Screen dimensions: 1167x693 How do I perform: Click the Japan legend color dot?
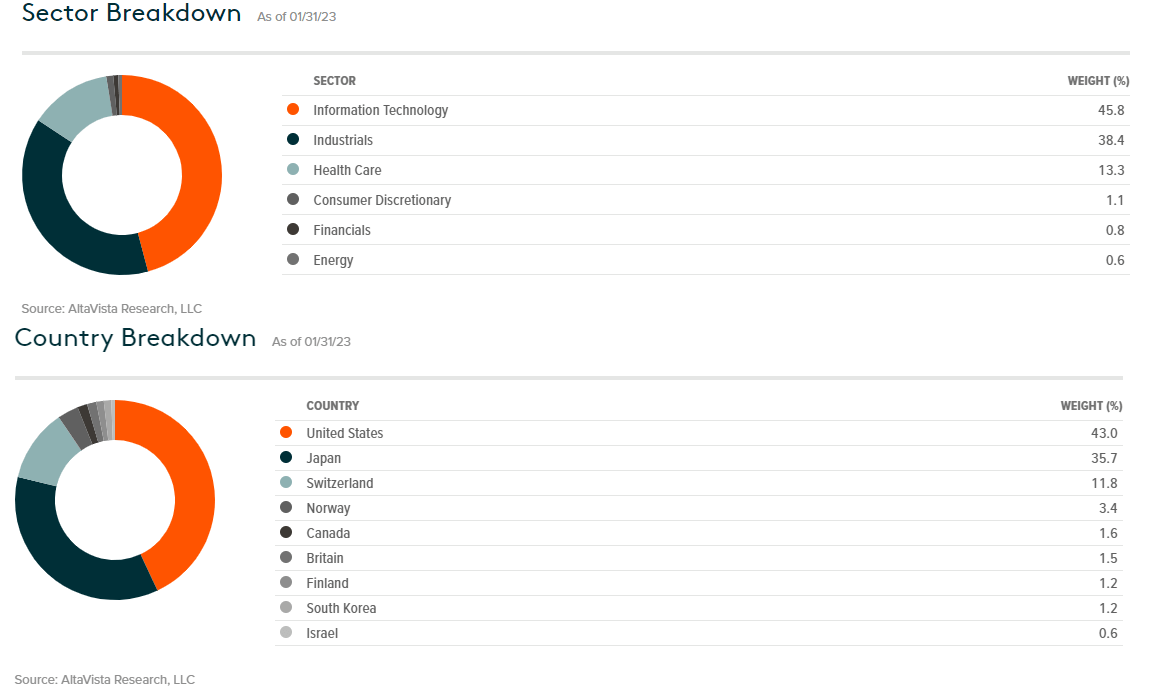pyautogui.click(x=286, y=458)
